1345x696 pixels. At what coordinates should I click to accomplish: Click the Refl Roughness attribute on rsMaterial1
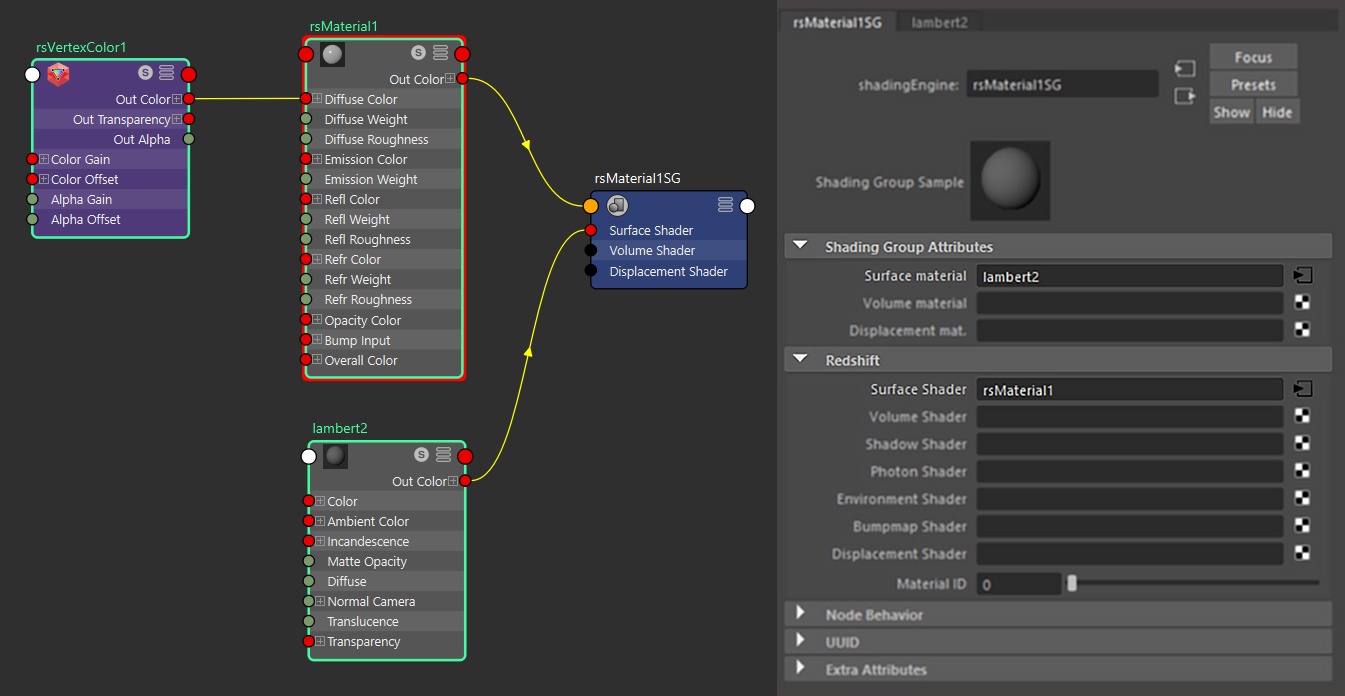click(367, 239)
